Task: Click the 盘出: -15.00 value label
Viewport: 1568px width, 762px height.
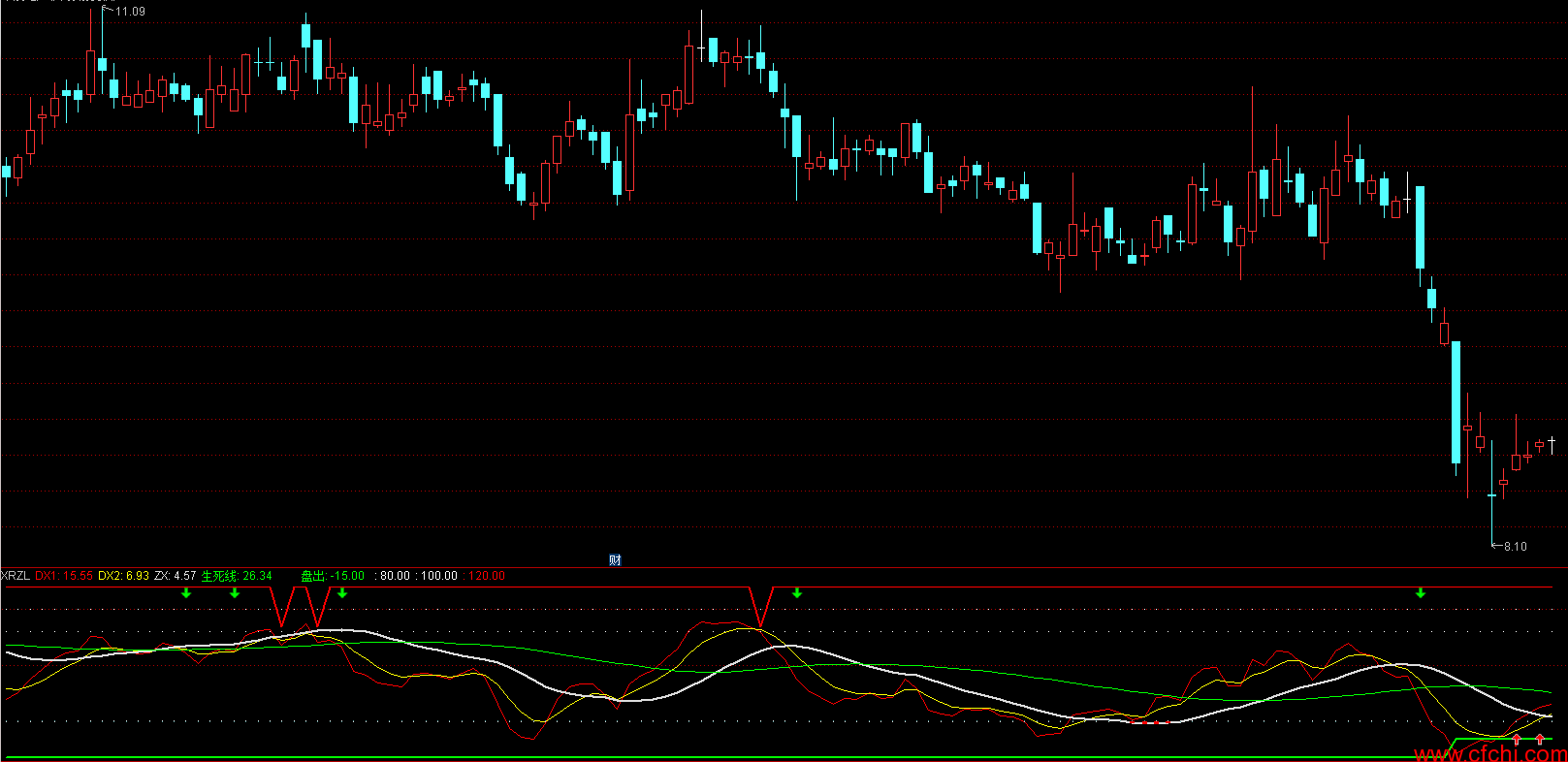Action: point(333,576)
